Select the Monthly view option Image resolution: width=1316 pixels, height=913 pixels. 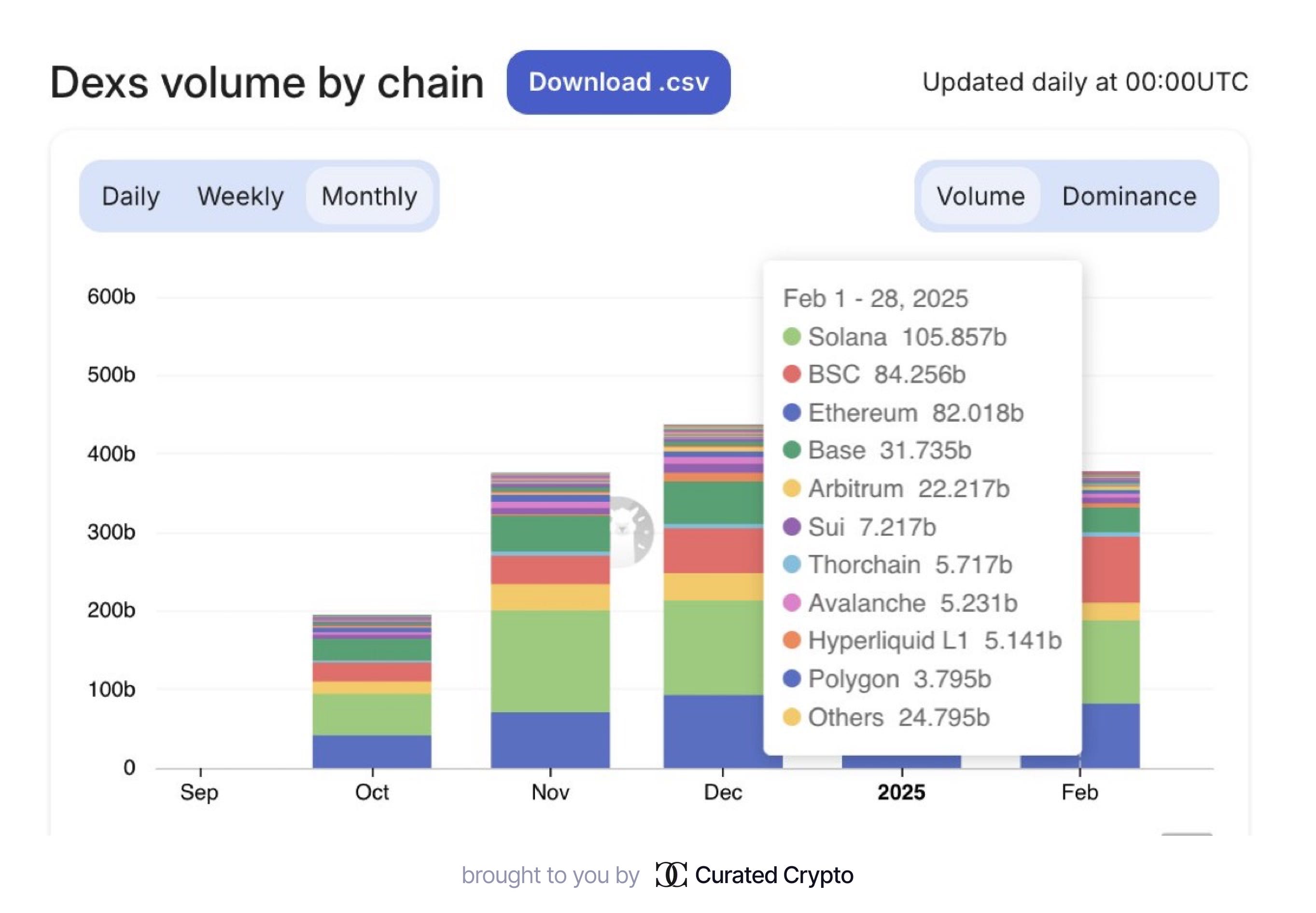point(369,196)
